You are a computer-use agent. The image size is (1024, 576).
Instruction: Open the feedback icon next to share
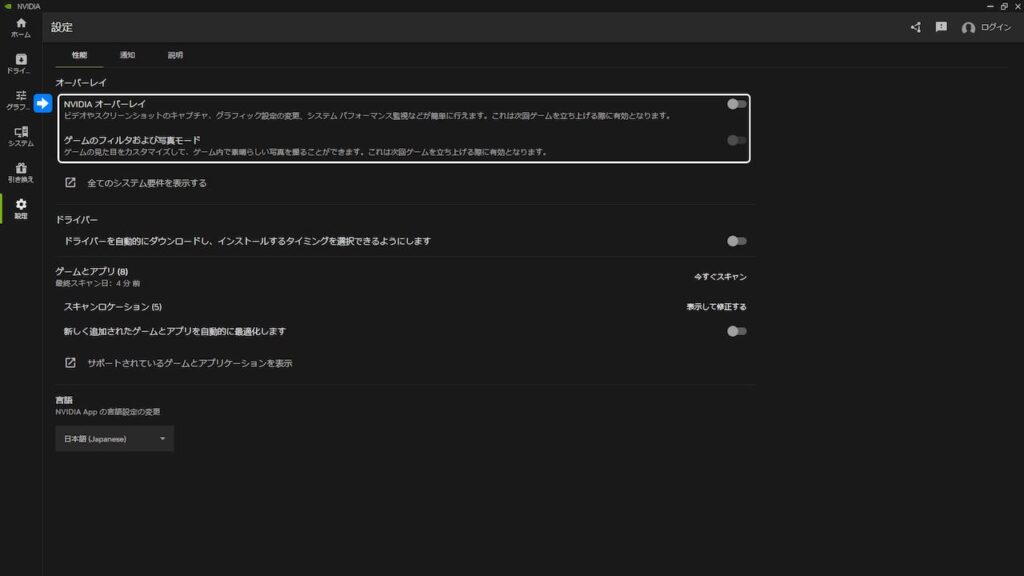(940, 28)
